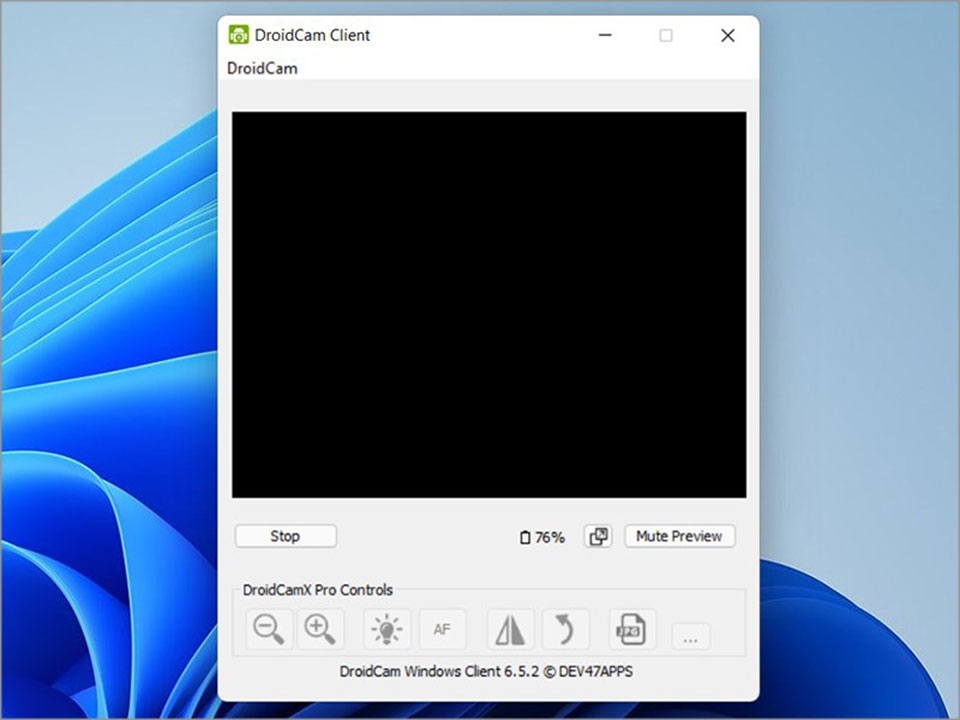Toggle the phone LED flash light icon
Screen dimensions: 960x720
click(x=387, y=629)
